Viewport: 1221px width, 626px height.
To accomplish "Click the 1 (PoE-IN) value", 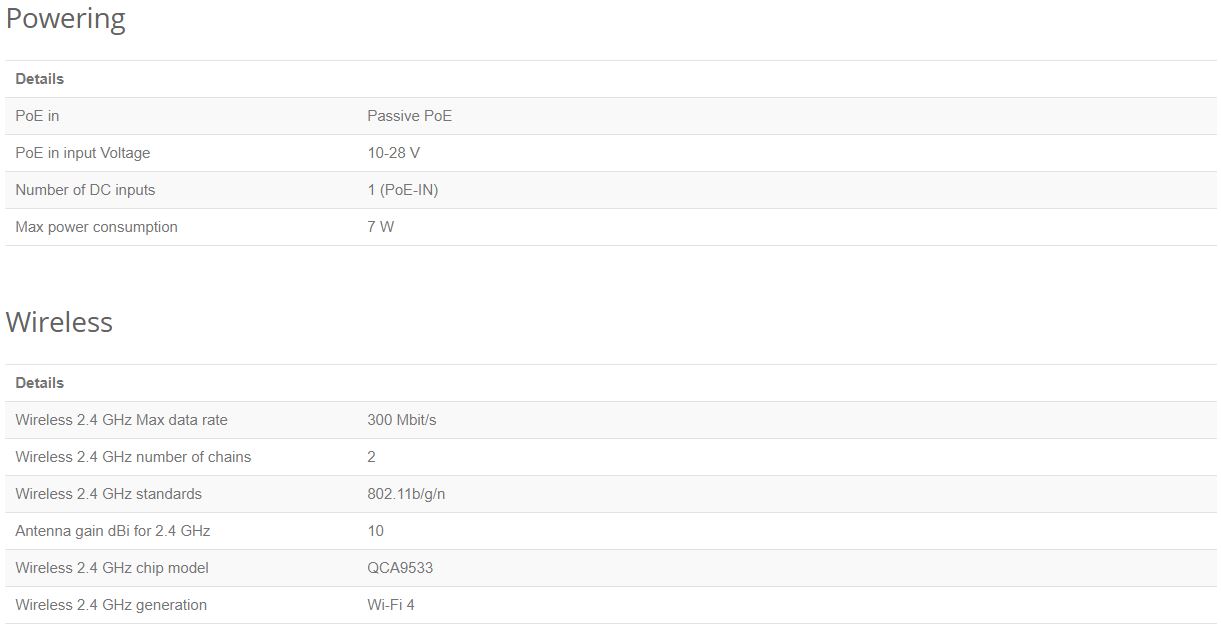I will tap(402, 190).
